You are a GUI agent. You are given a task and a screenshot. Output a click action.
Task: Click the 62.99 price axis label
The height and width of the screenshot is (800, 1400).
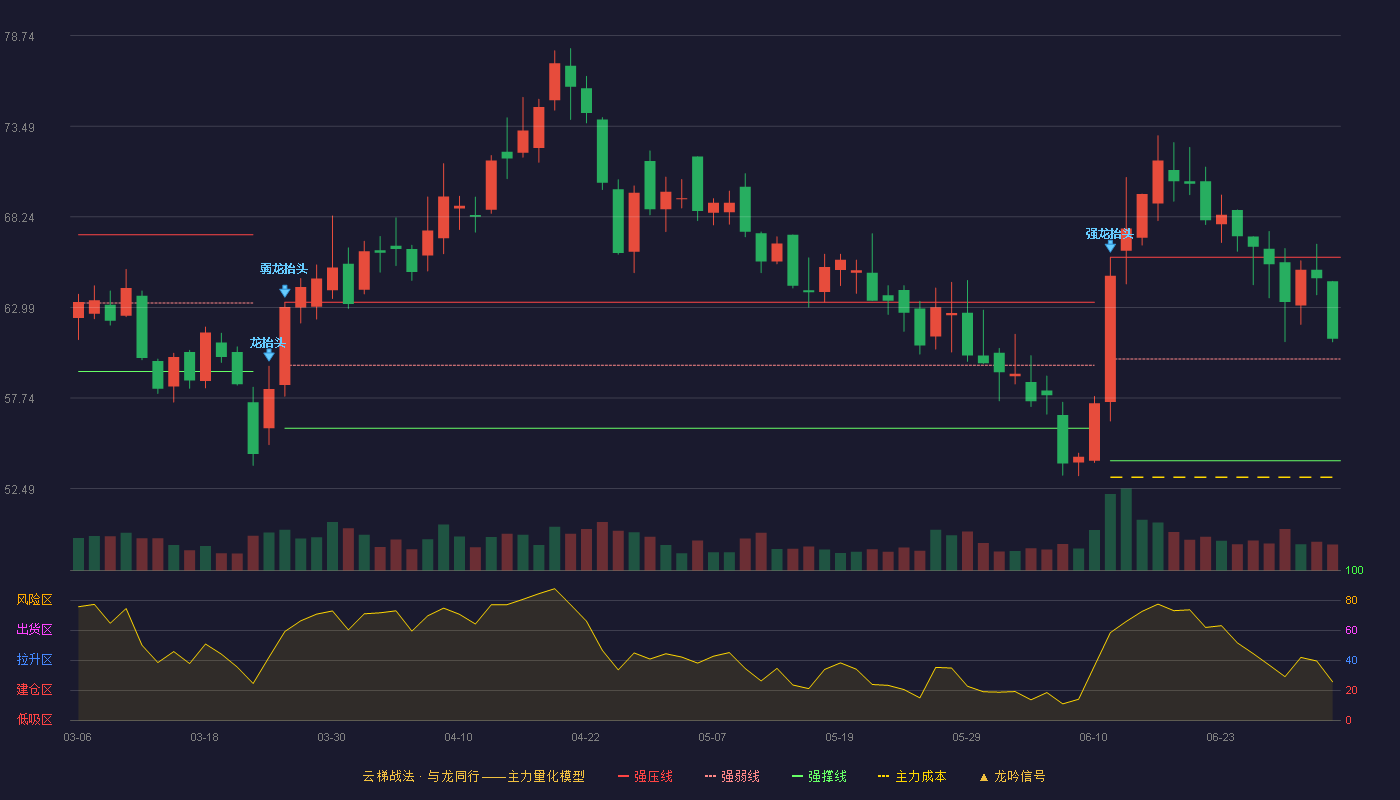pos(19,309)
